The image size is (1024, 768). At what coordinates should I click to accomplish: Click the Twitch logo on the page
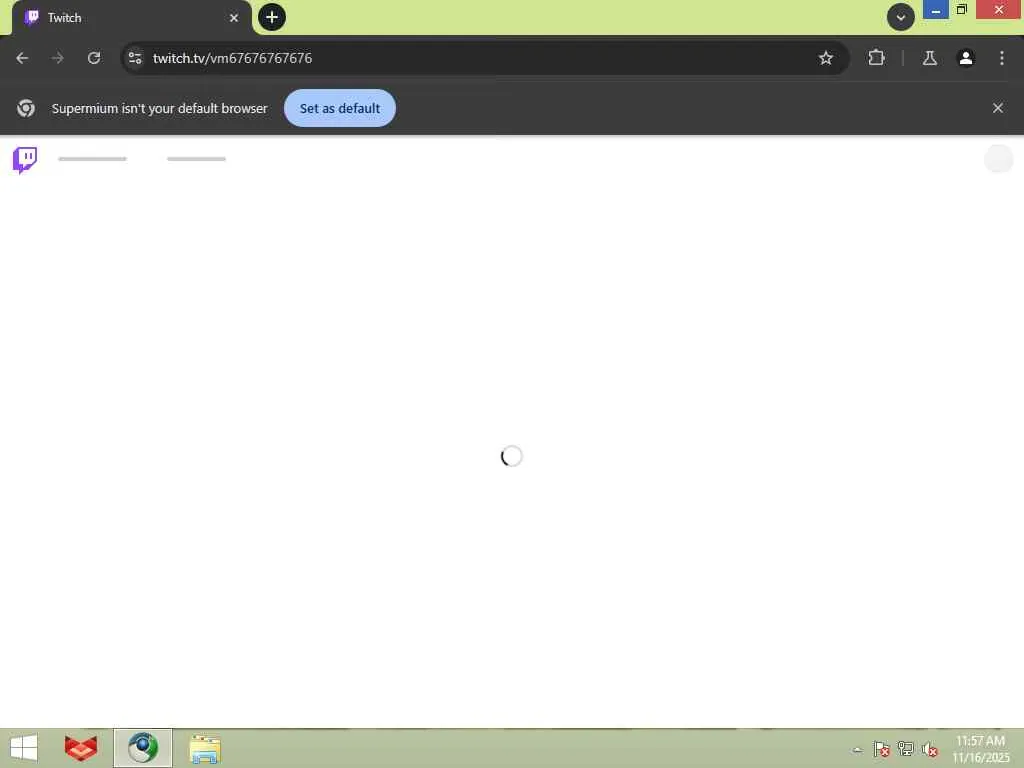point(25,159)
